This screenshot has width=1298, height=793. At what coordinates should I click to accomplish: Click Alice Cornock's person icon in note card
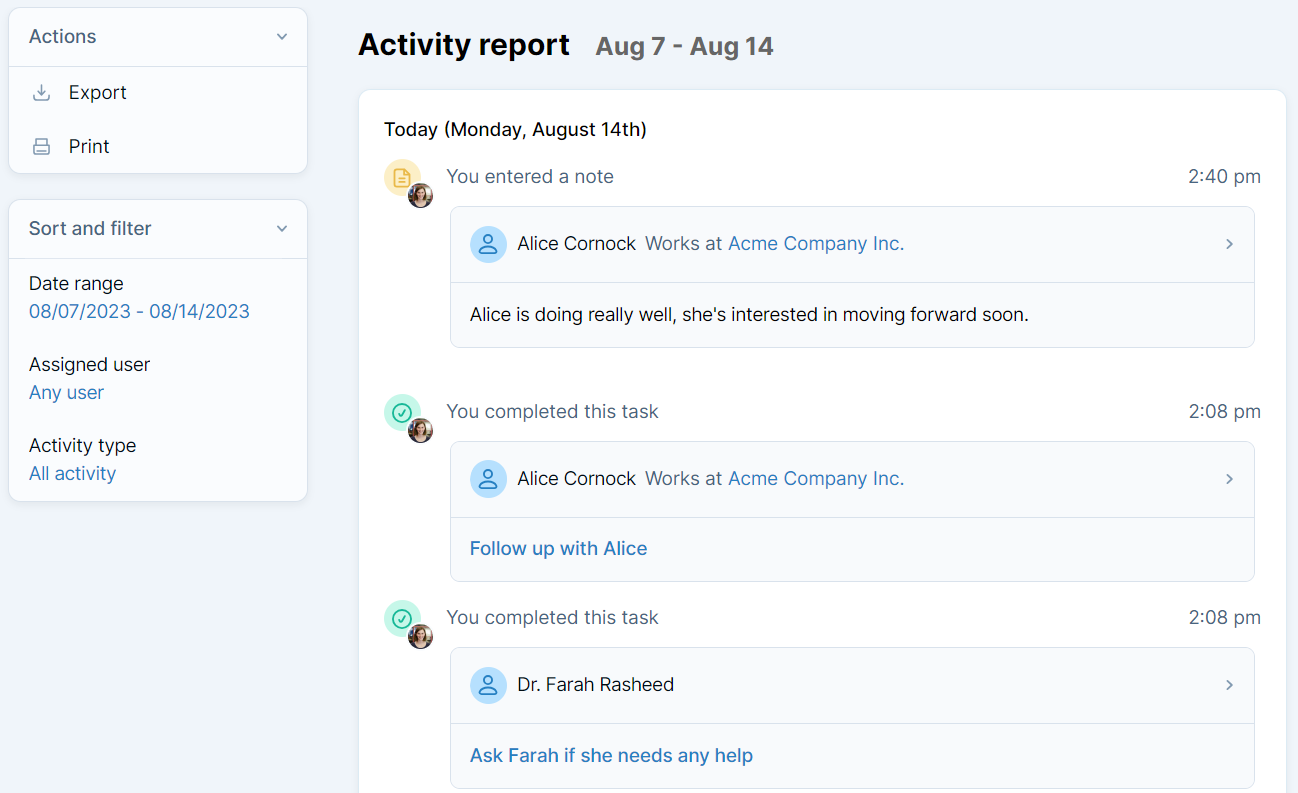pos(488,244)
